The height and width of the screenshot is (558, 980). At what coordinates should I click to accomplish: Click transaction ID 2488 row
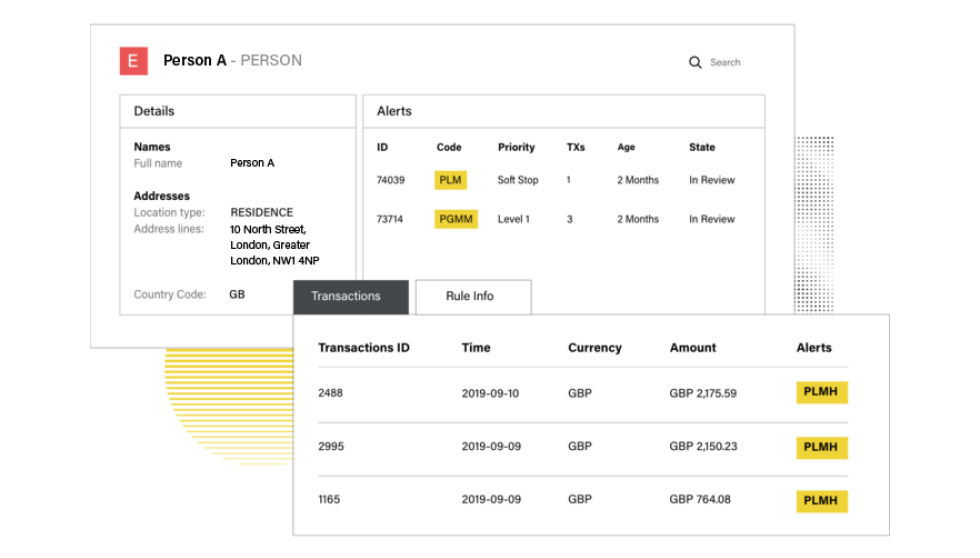coord(331,393)
